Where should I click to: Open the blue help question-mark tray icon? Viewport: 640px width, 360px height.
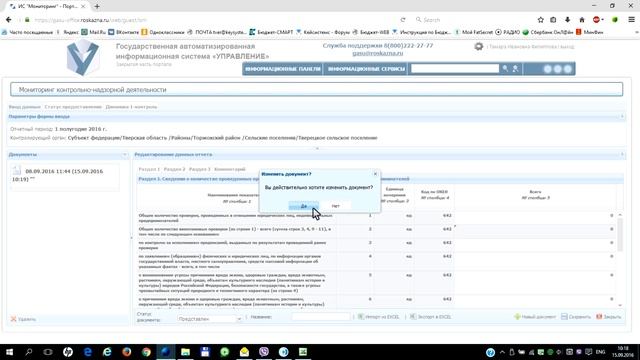click(x=491, y=352)
